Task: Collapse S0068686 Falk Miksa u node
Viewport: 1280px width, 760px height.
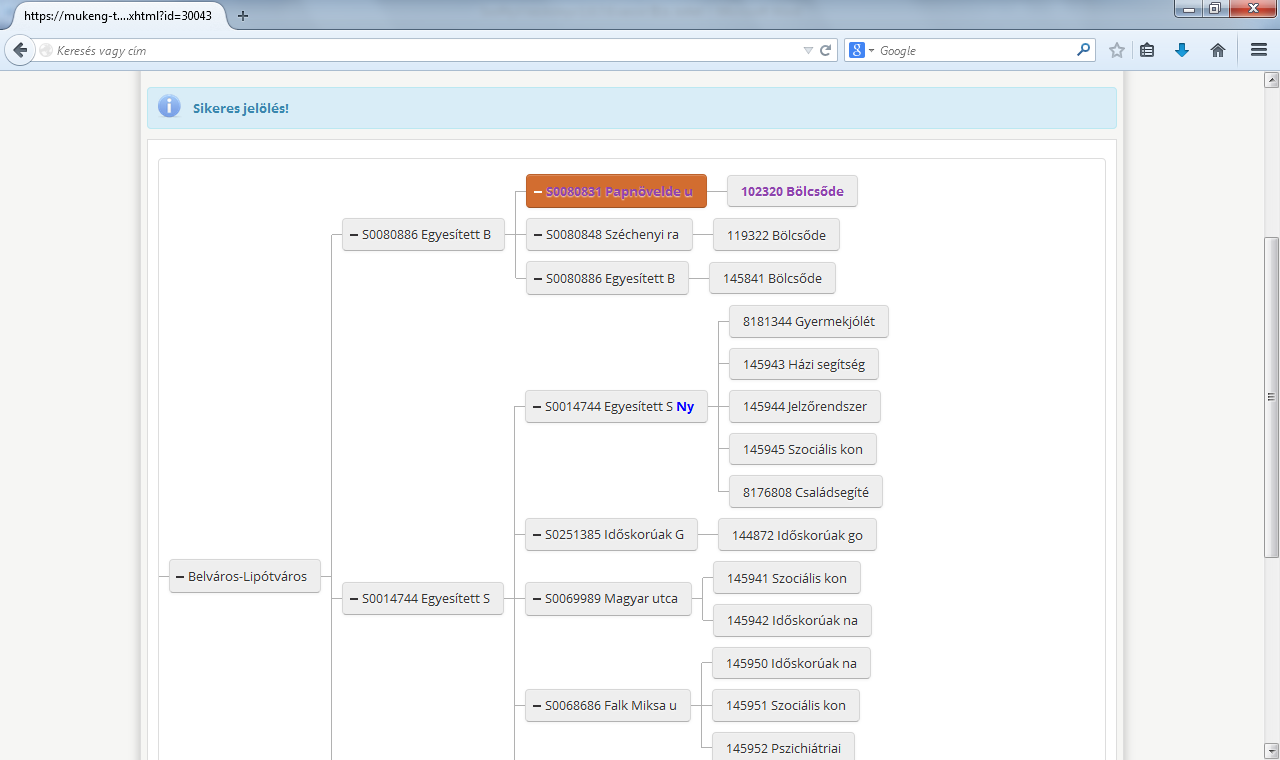Action: pos(537,706)
